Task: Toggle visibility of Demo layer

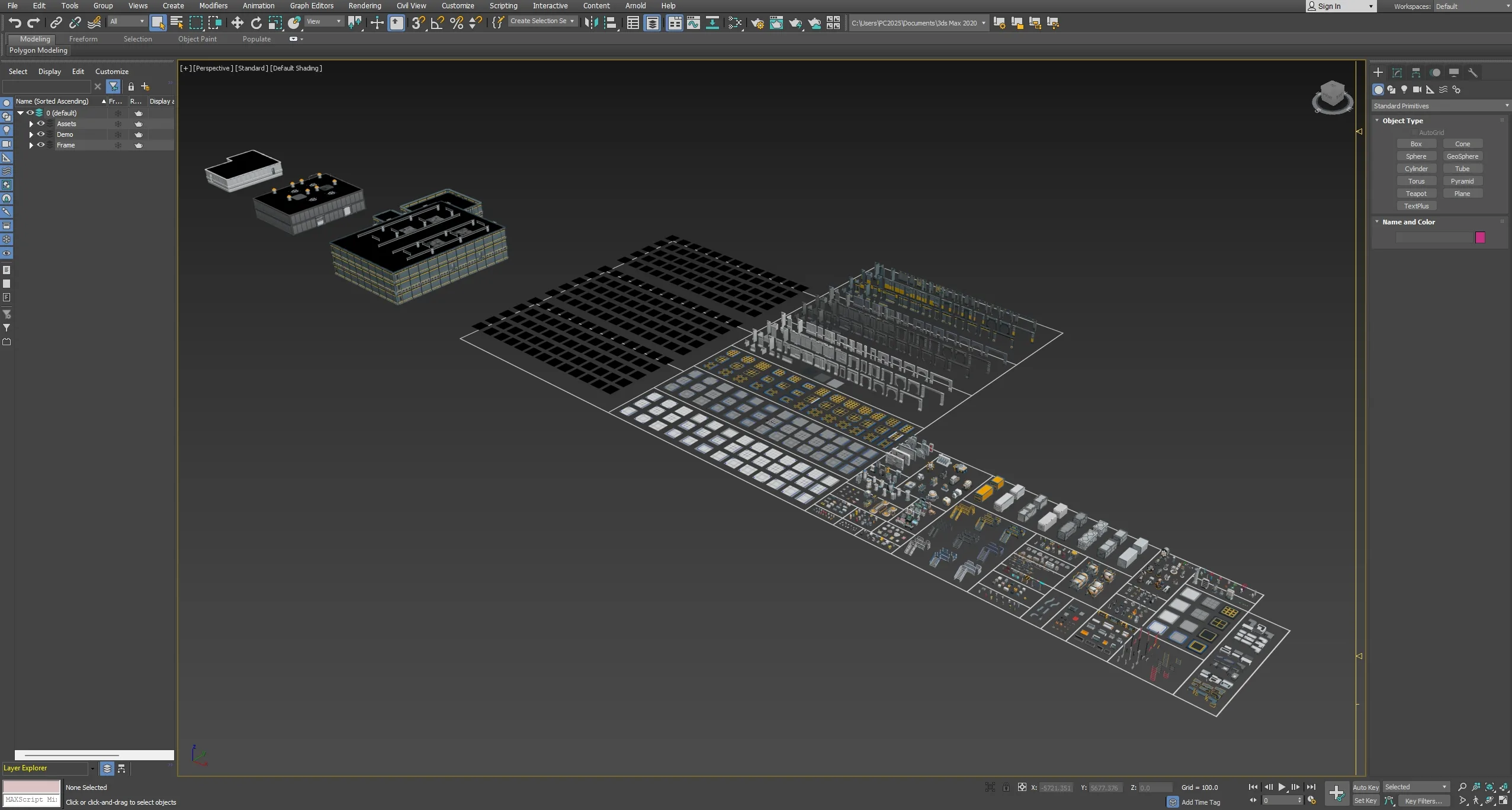Action: pos(41,134)
